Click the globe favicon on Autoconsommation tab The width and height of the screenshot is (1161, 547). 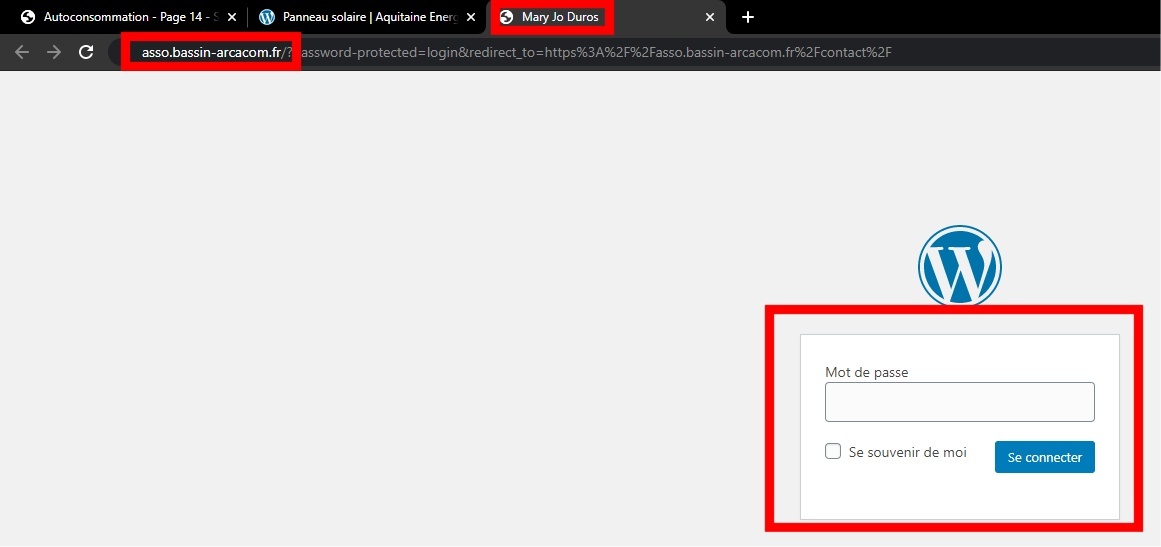tap(28, 17)
